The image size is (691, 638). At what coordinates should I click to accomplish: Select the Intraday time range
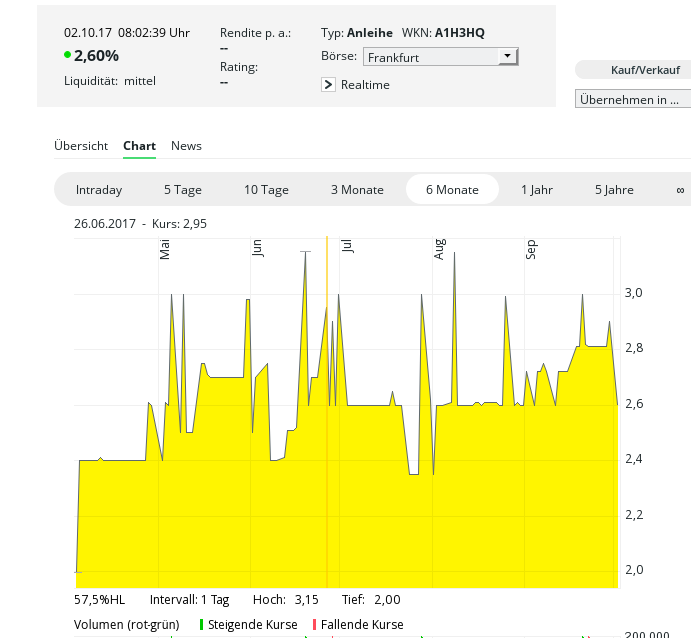[99, 190]
